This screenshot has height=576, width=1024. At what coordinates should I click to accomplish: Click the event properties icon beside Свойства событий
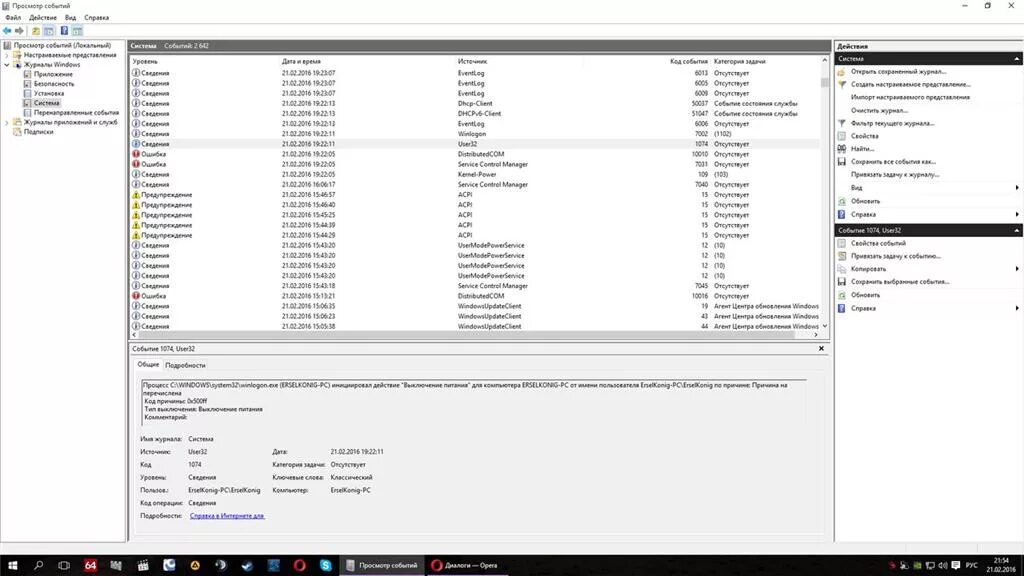pyautogui.click(x=841, y=243)
